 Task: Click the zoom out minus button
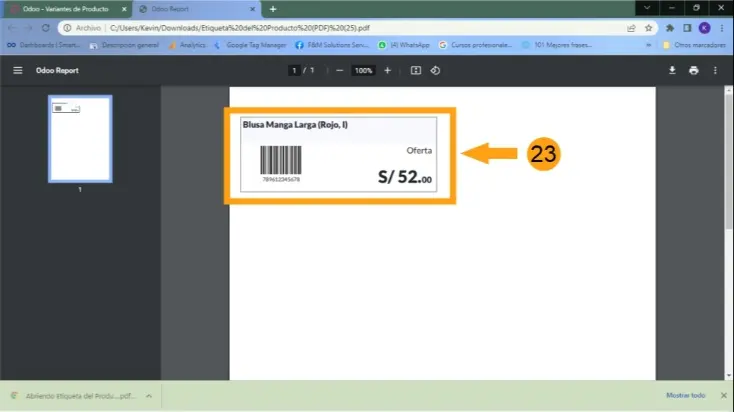pos(339,71)
